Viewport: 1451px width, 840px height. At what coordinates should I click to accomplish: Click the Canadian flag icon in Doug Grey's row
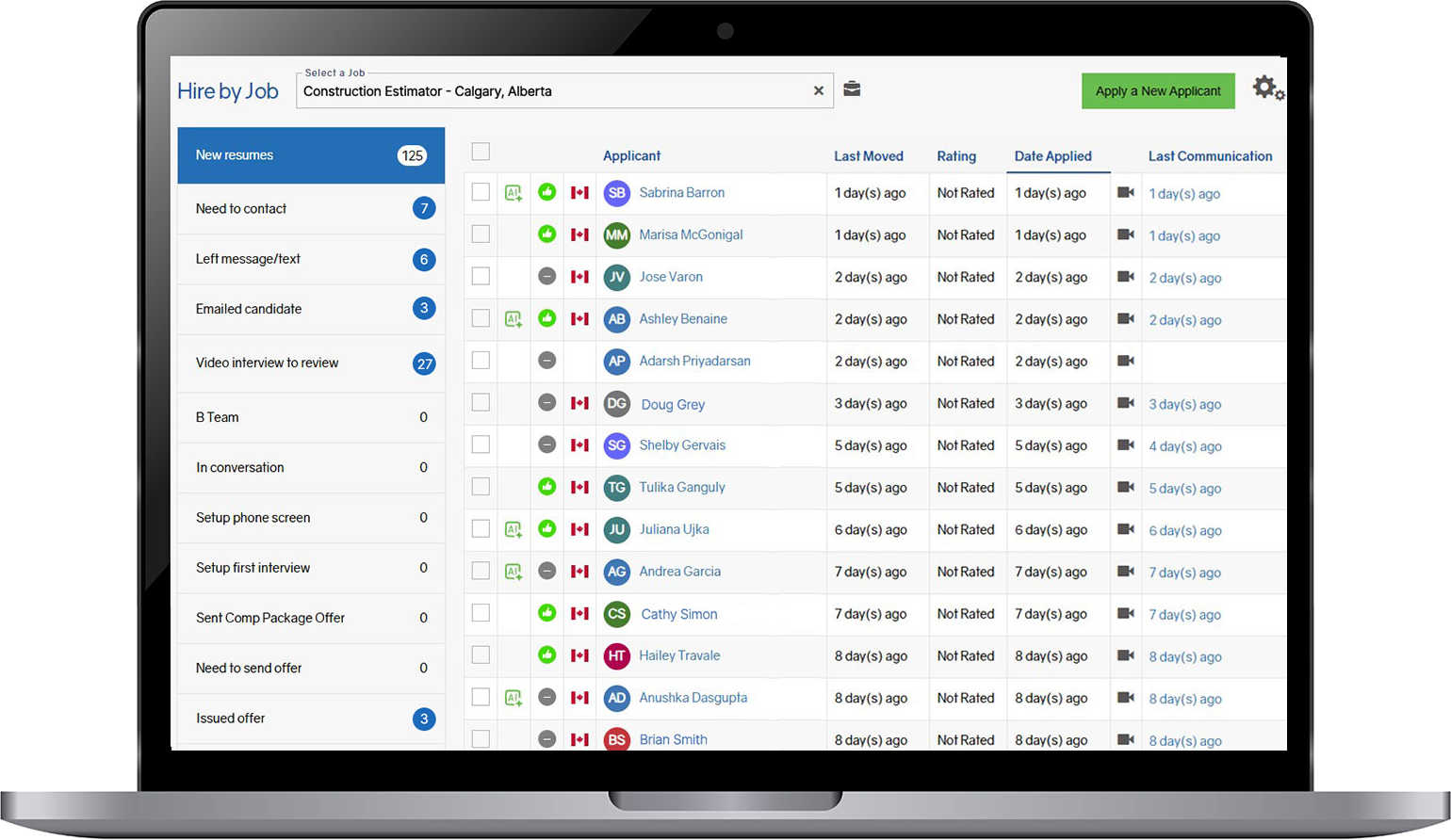pos(579,402)
